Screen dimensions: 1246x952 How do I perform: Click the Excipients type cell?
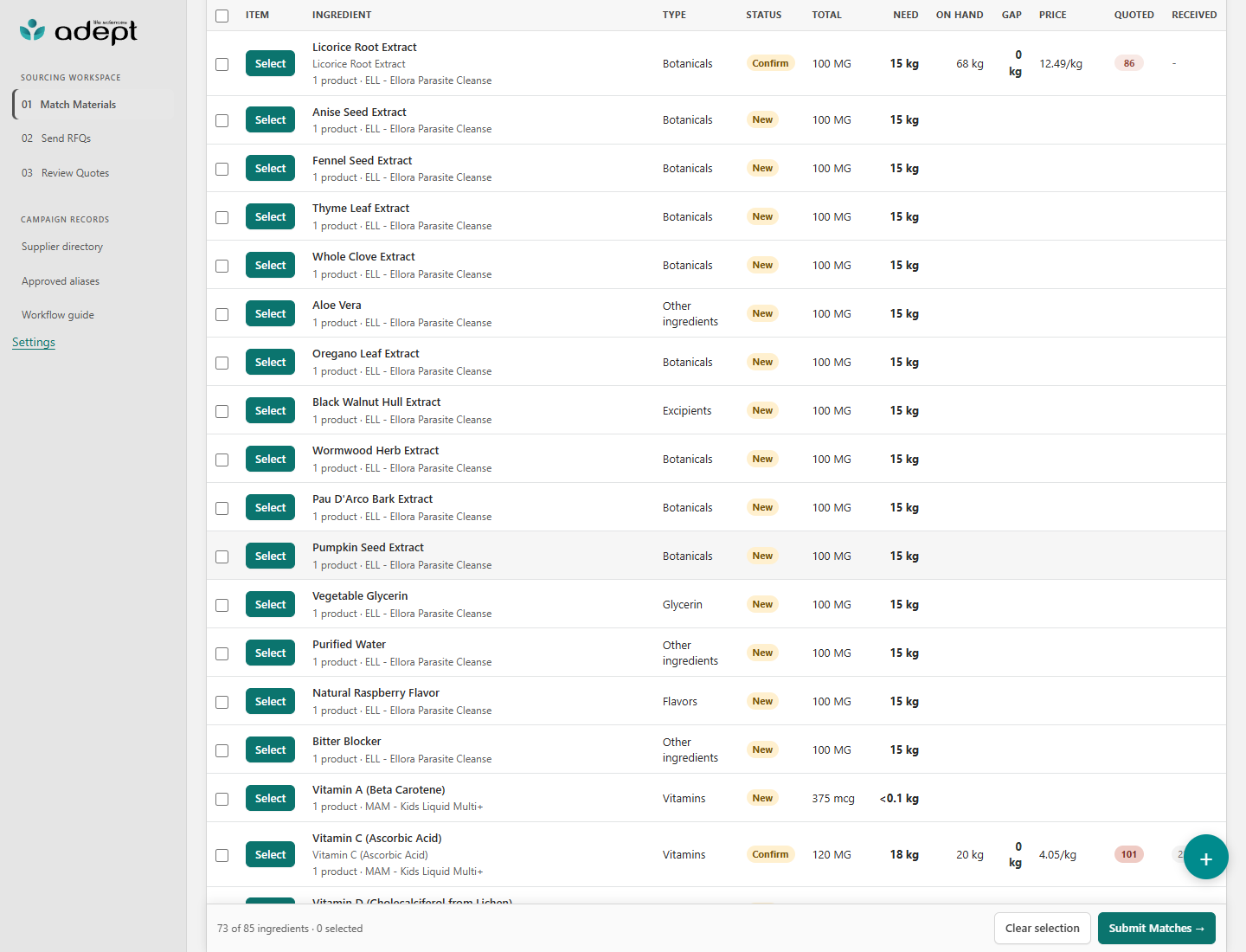687,410
